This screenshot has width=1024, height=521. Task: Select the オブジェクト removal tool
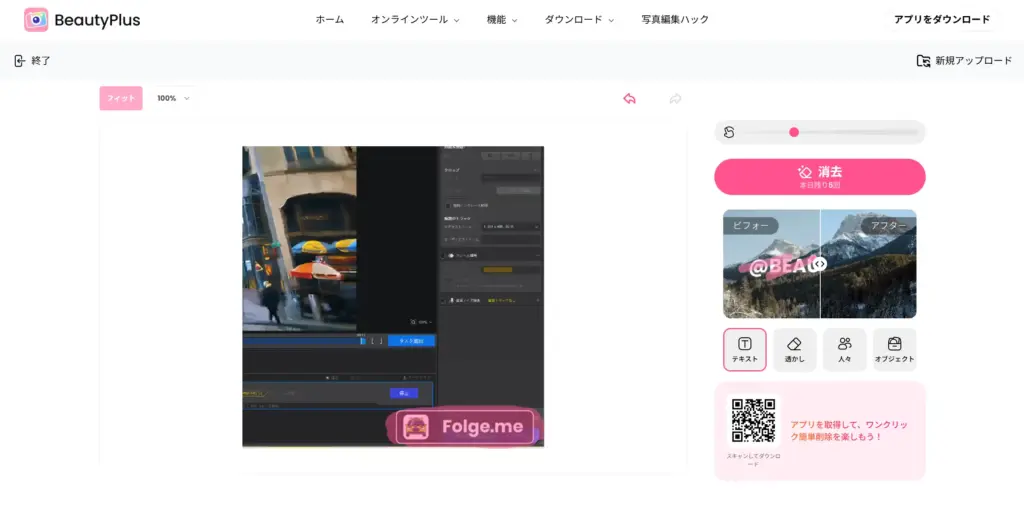(x=894, y=350)
